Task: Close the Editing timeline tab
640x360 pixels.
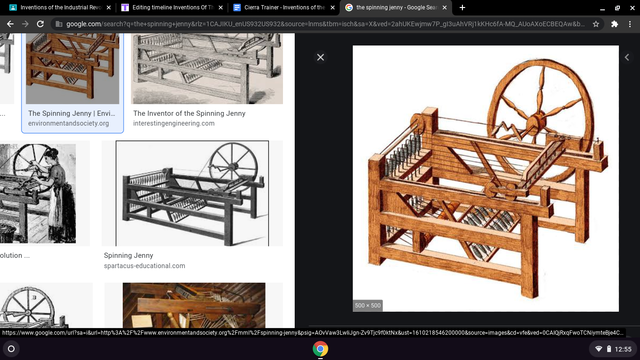Action: pos(220,7)
